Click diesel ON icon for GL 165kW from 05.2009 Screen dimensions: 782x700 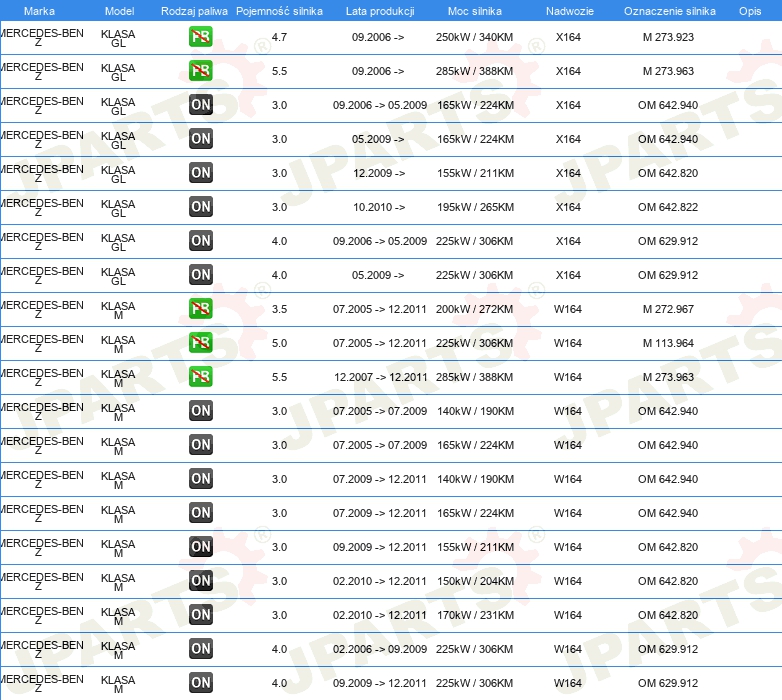pos(200,139)
